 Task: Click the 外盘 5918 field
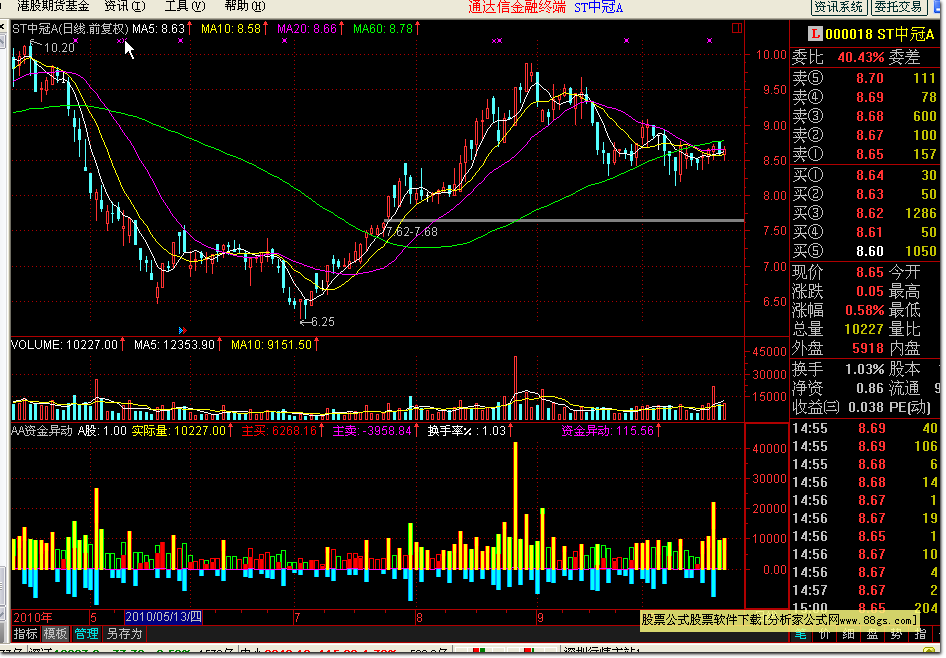tap(837, 348)
